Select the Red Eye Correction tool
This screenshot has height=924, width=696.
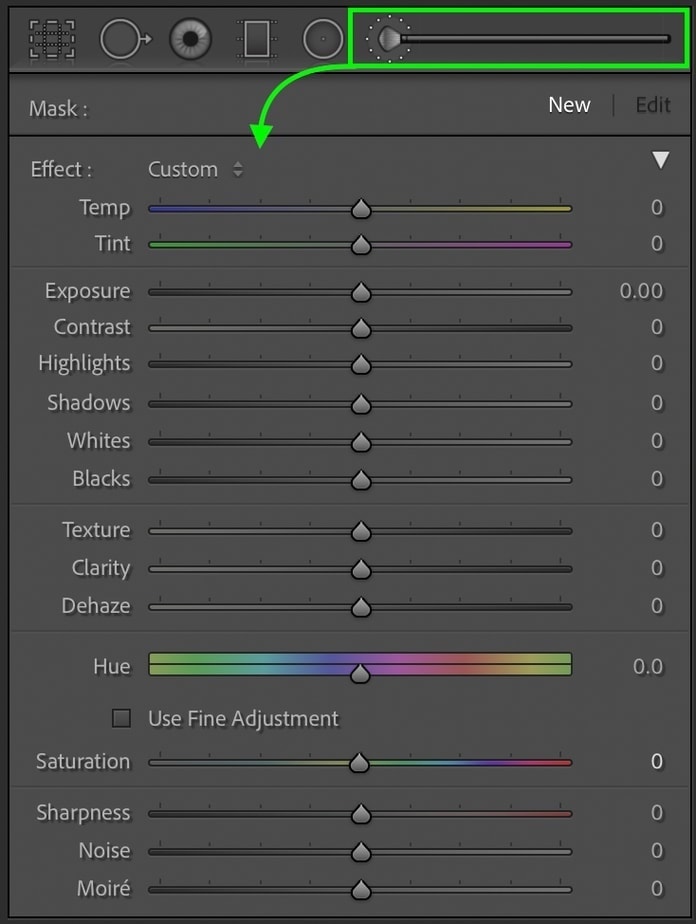188,40
